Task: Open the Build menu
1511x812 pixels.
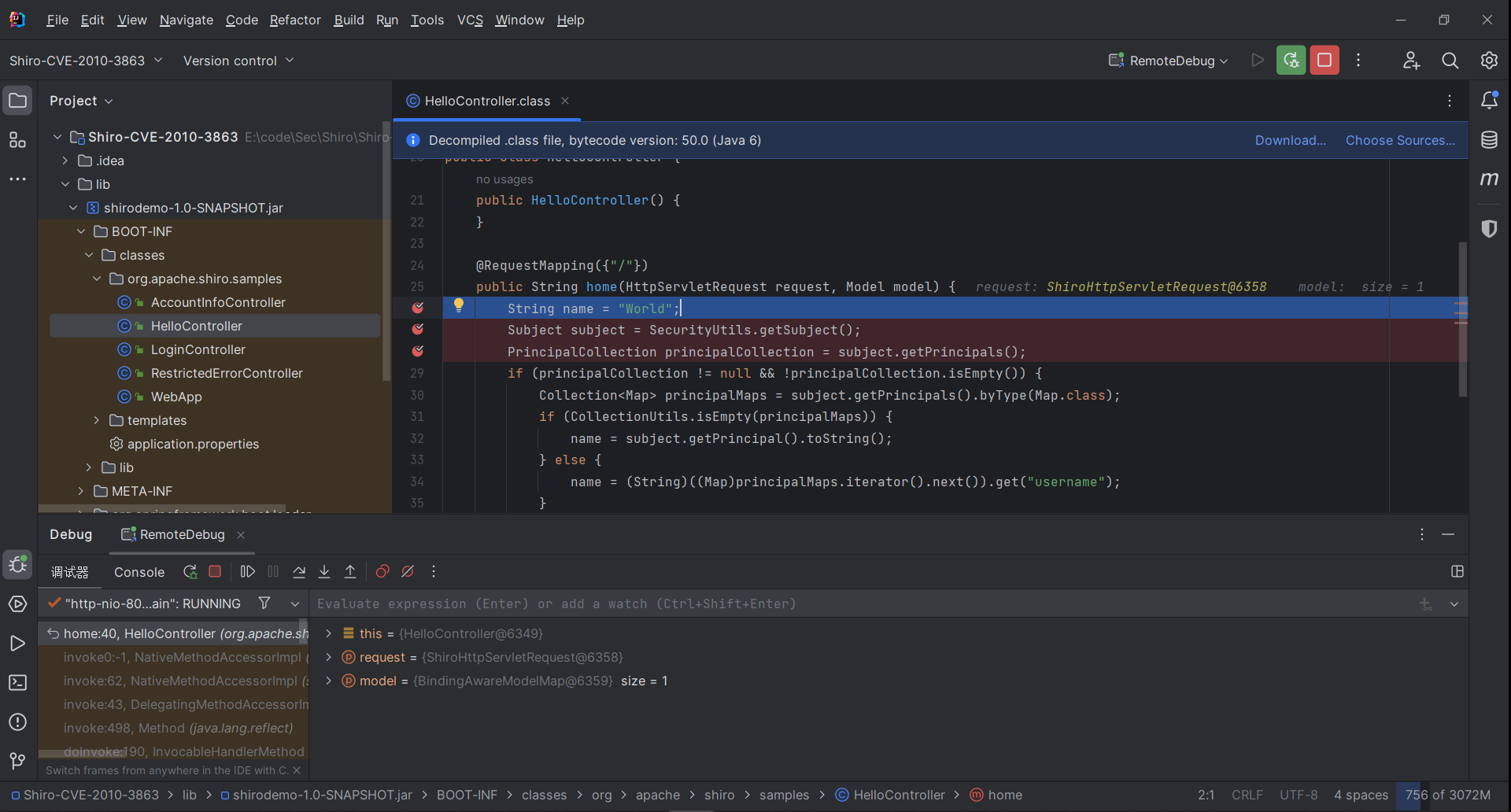Action: point(349,20)
